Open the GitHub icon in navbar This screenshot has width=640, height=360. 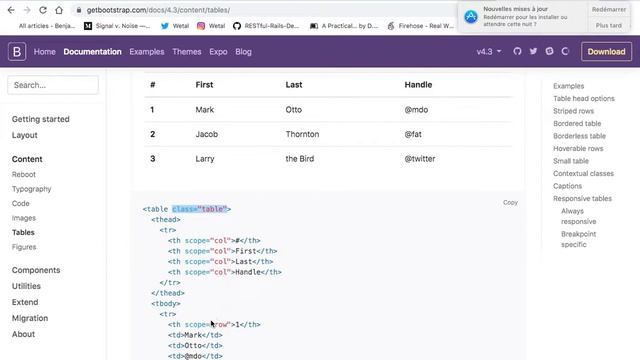click(517, 51)
